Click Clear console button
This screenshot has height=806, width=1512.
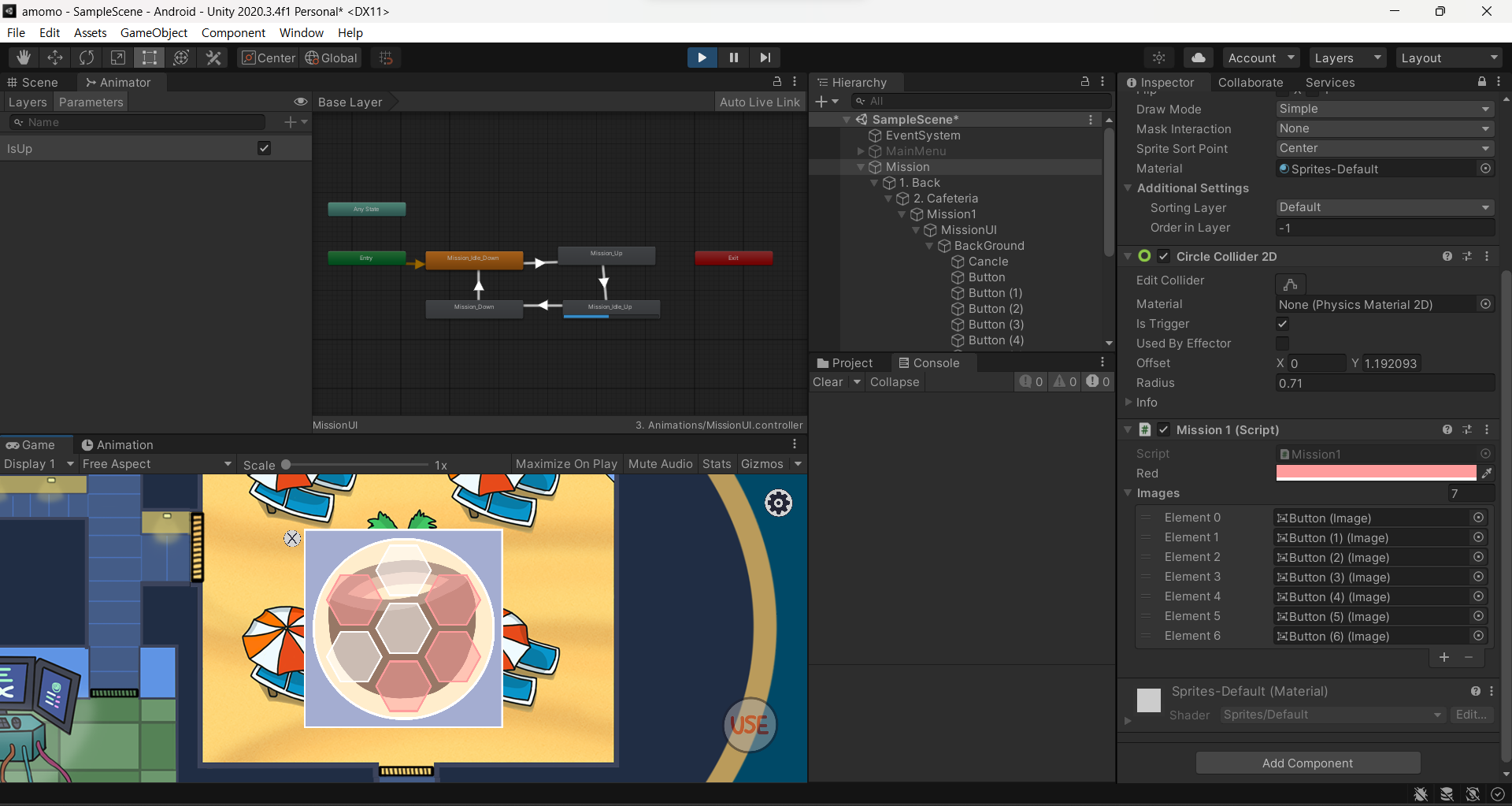click(x=828, y=382)
